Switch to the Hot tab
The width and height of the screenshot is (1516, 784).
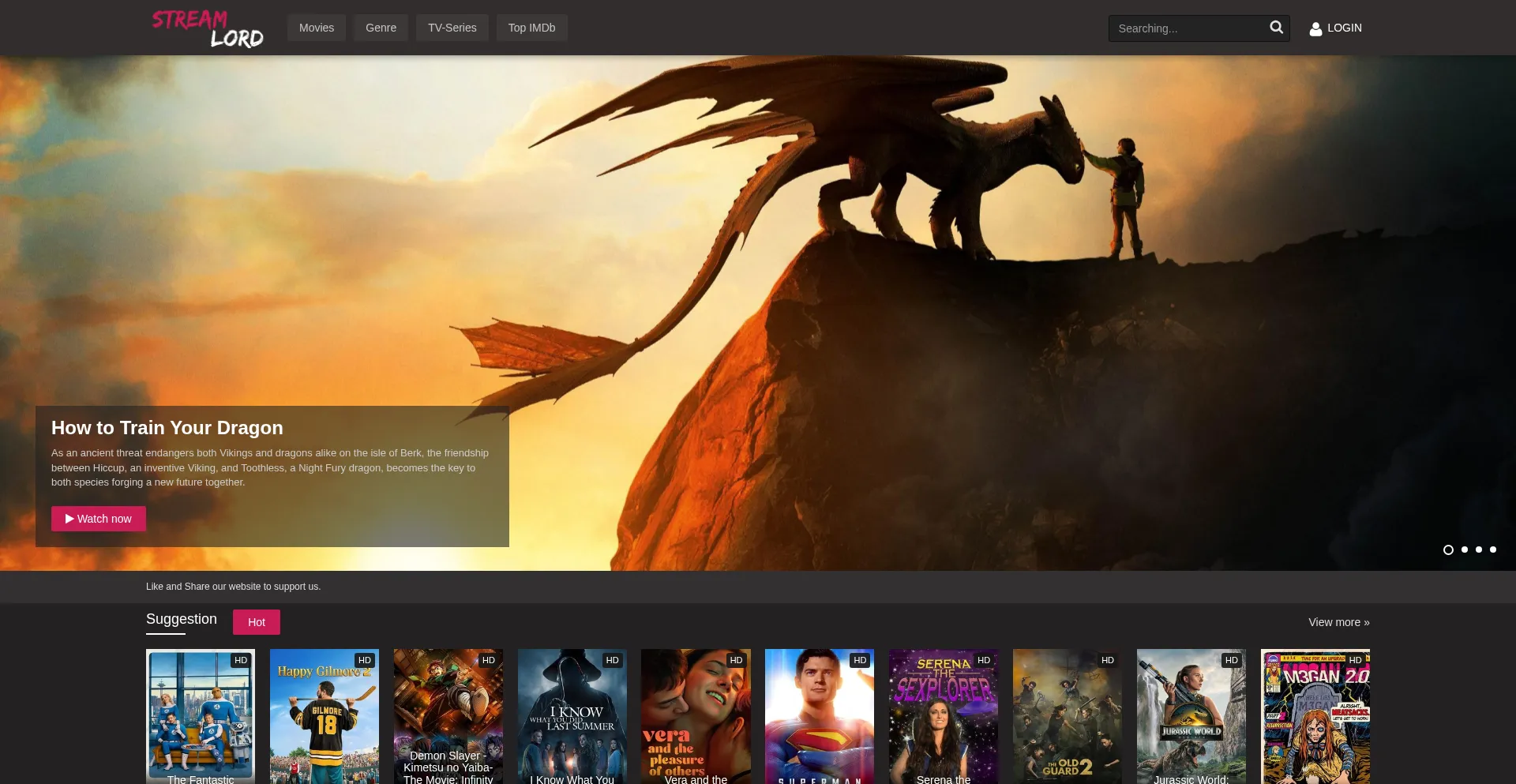(x=257, y=622)
